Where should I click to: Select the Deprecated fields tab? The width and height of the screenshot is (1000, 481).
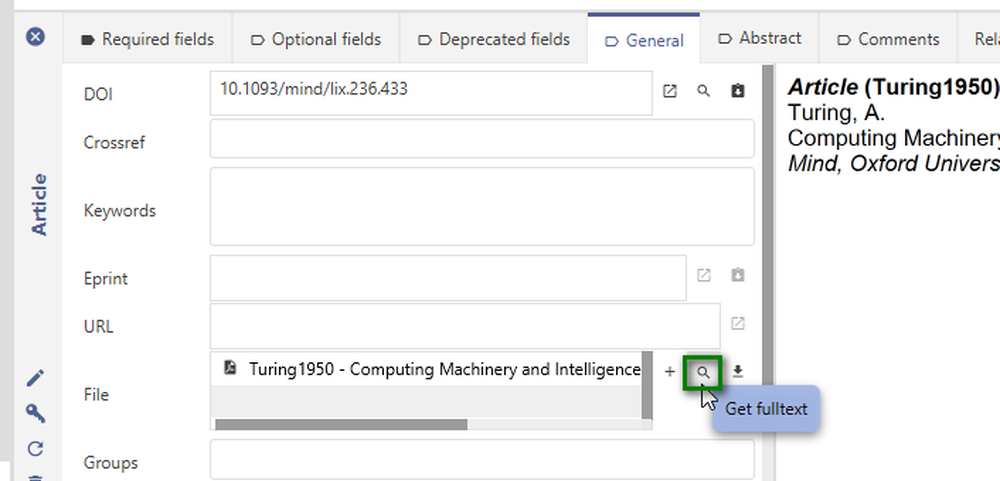click(494, 40)
